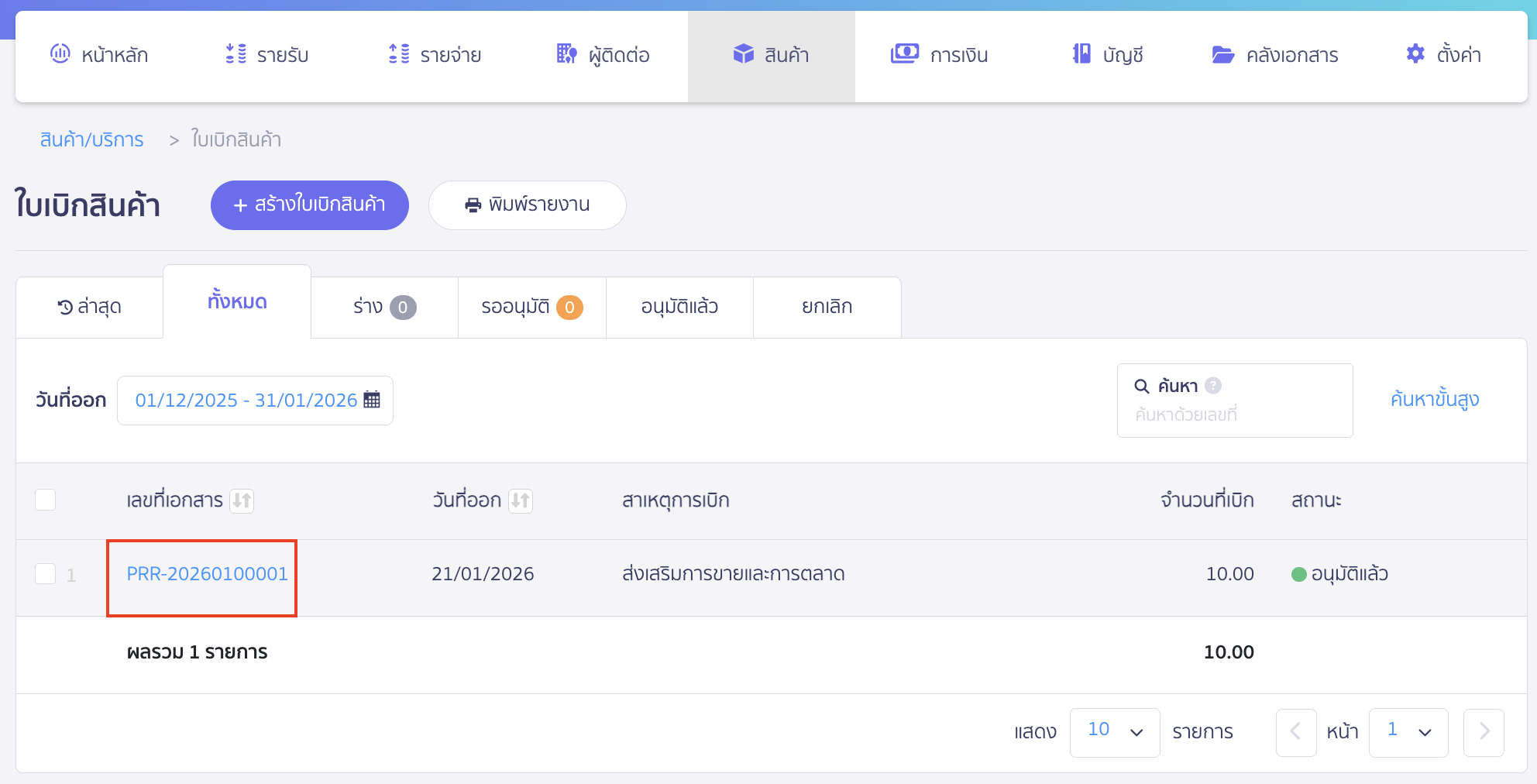The height and width of the screenshot is (784, 1537).
Task: Change the items-per-page dropdown from 10
Action: pyautogui.click(x=1114, y=731)
